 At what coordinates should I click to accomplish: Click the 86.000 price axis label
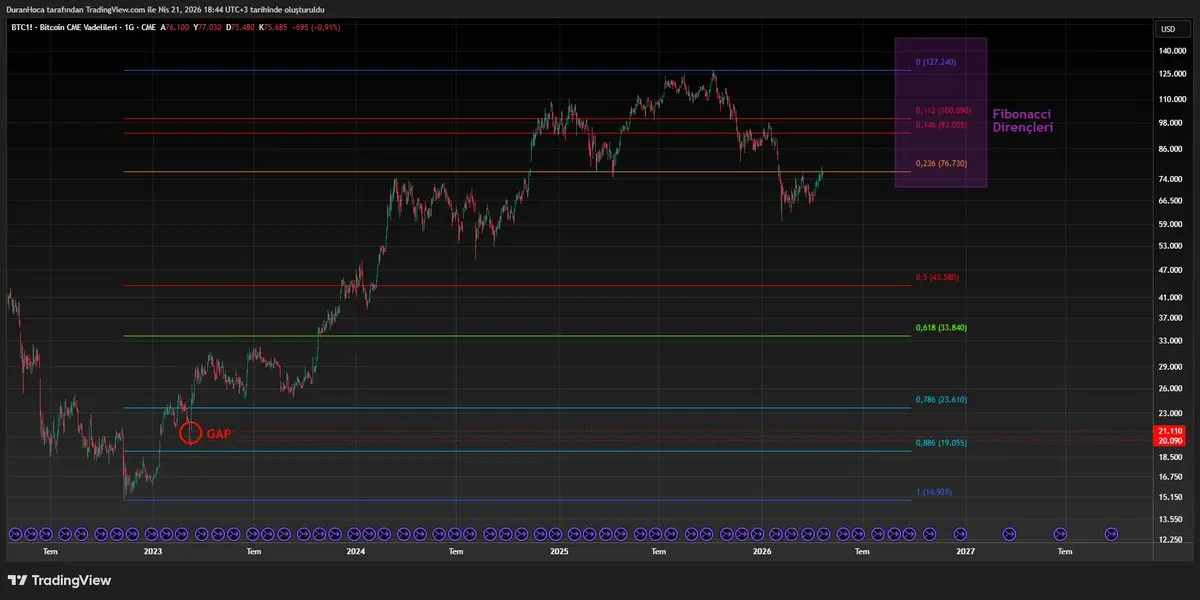1170,149
